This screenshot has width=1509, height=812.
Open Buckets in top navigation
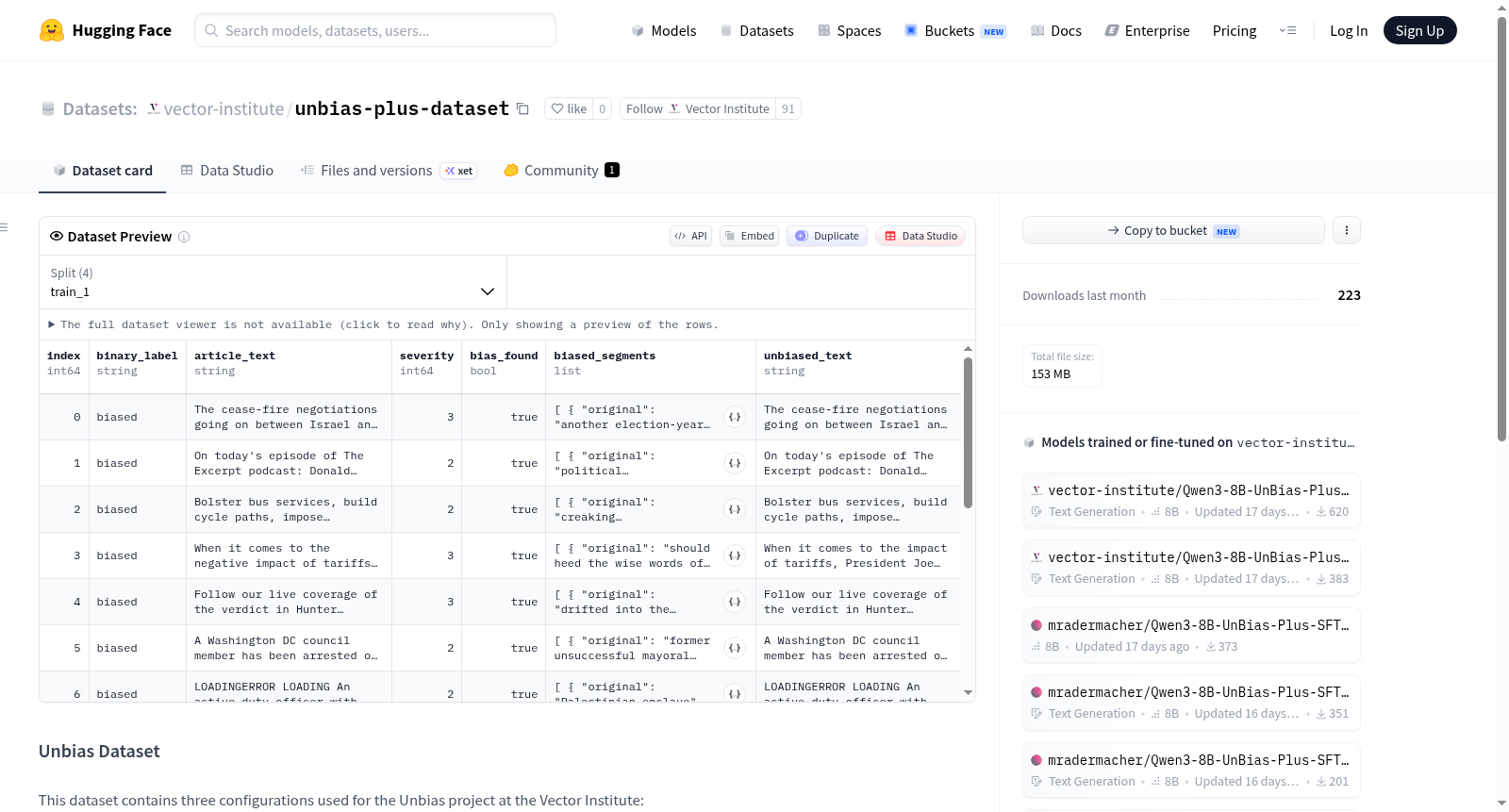click(955, 30)
